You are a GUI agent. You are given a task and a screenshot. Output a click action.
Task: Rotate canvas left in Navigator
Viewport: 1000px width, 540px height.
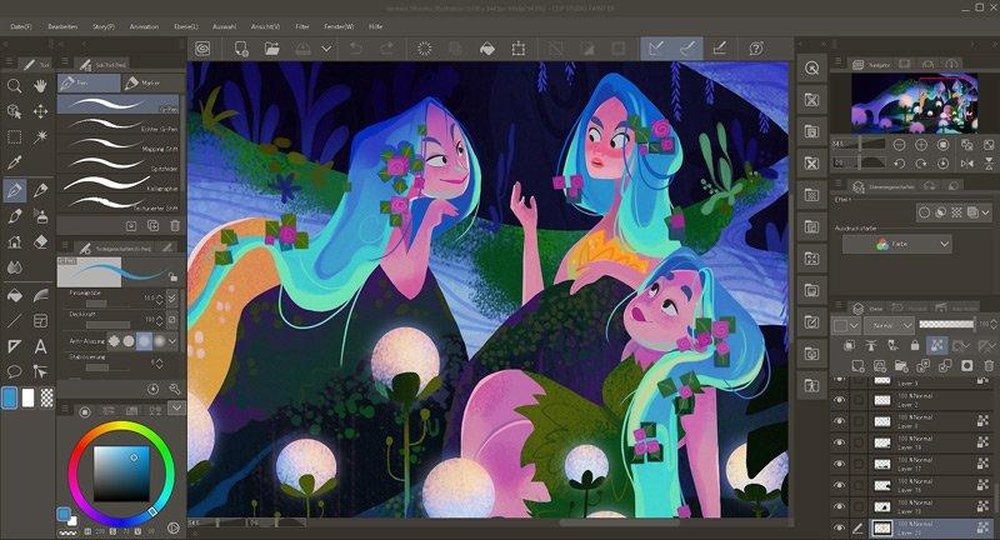click(x=899, y=163)
